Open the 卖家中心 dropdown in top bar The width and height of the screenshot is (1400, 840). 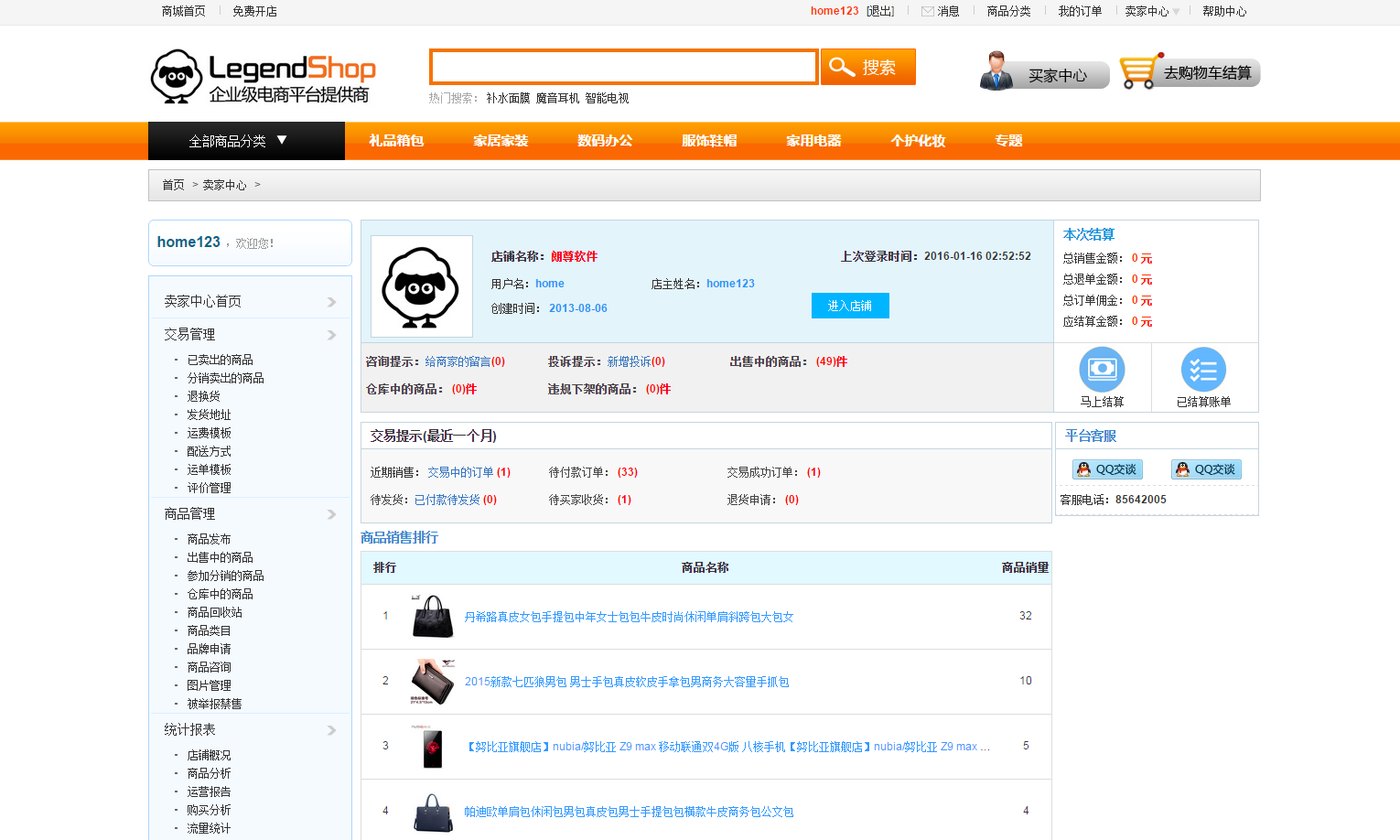click(x=1152, y=11)
